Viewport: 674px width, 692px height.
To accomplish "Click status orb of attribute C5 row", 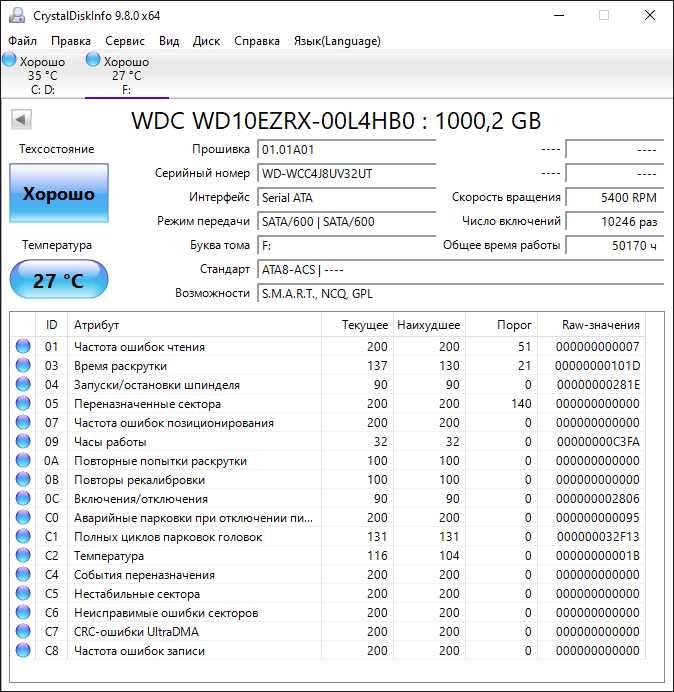I will pos(23,593).
